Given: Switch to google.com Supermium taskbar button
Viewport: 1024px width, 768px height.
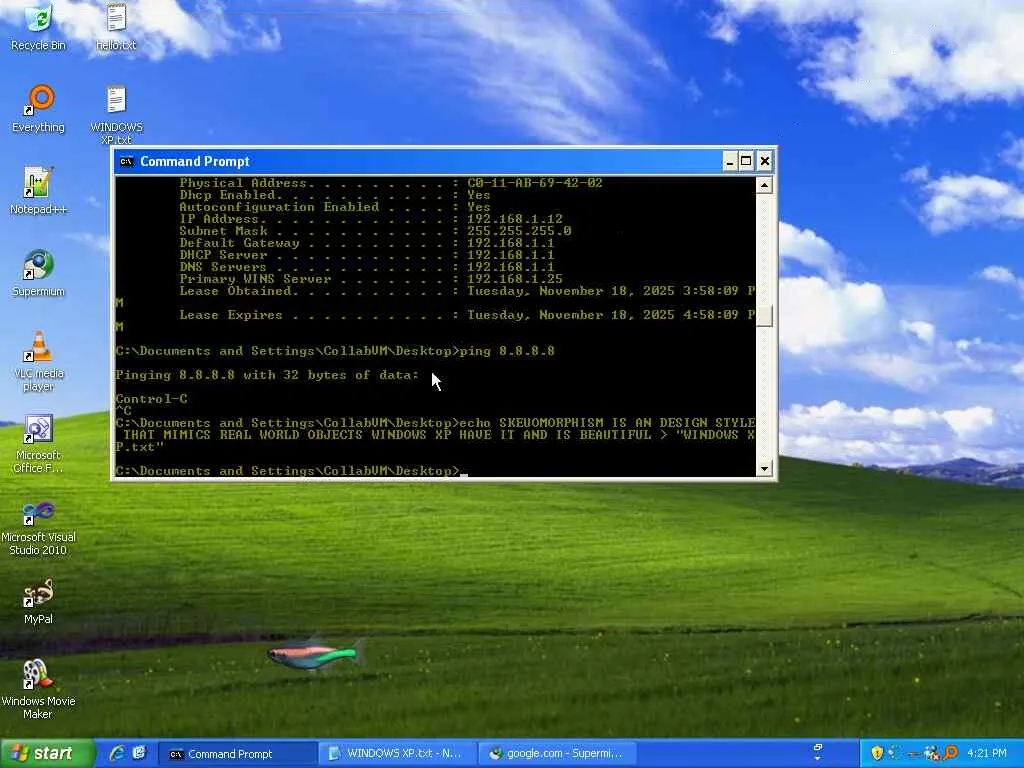Looking at the screenshot, I should click(x=558, y=754).
